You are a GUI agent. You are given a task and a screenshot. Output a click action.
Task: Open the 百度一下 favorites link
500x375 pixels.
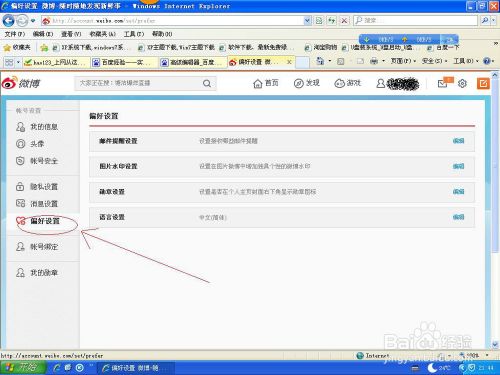[x=443, y=48]
